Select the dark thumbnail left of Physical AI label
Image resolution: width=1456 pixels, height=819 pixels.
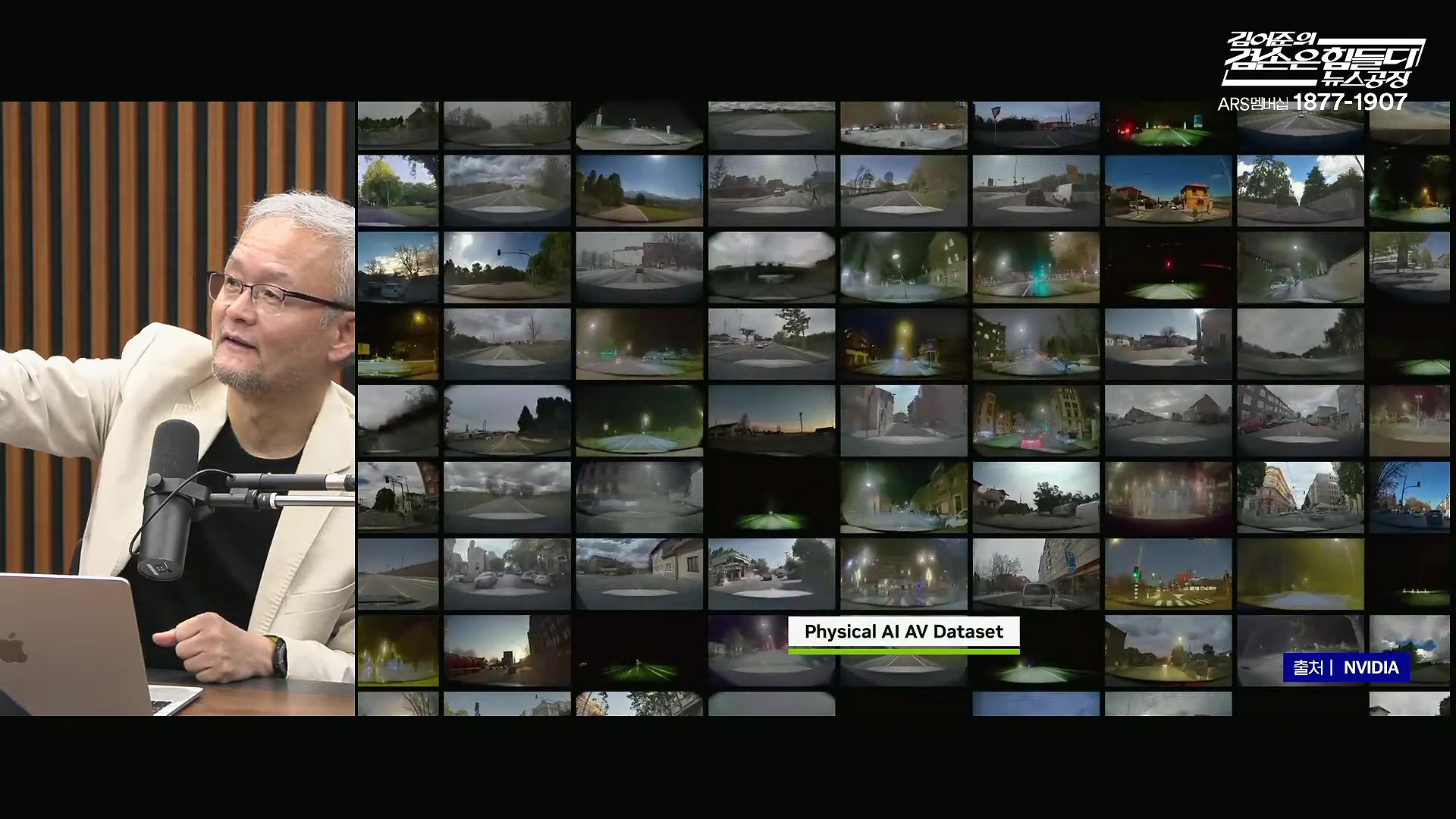pos(639,651)
